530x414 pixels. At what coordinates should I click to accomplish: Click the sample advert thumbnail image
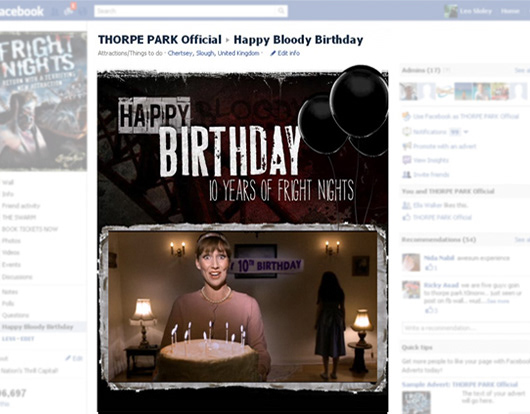pos(416,402)
